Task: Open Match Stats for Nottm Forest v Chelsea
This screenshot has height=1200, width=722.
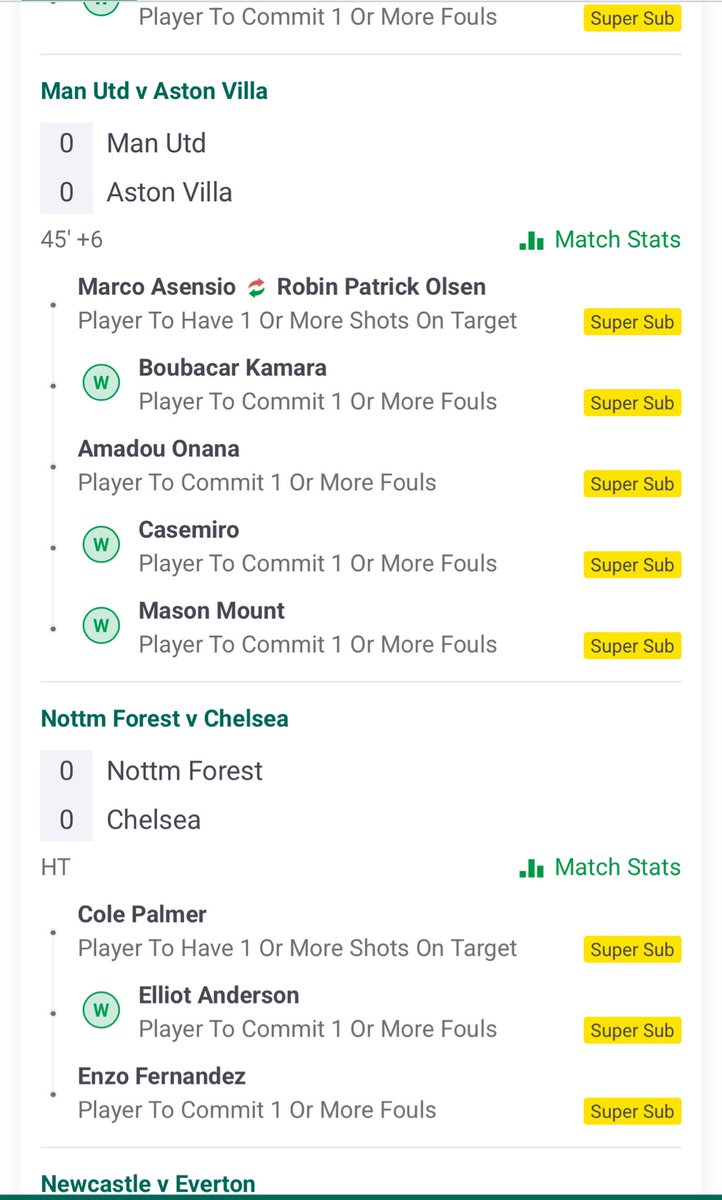Action: [600, 867]
